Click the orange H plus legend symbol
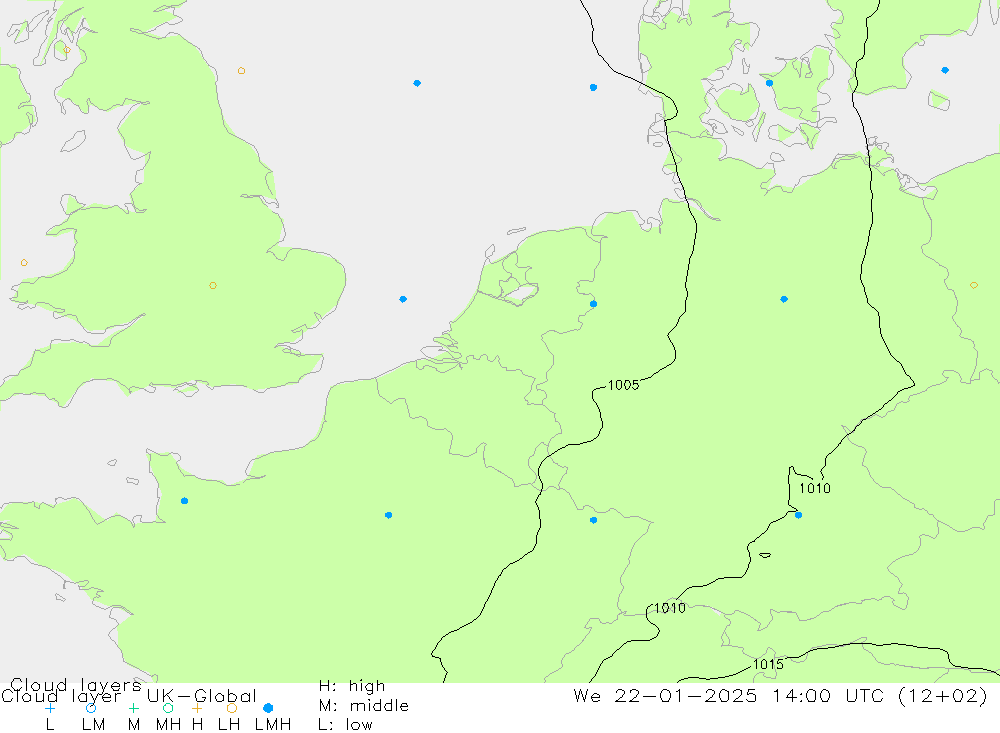This screenshot has height=733, width=1000. click(x=197, y=708)
